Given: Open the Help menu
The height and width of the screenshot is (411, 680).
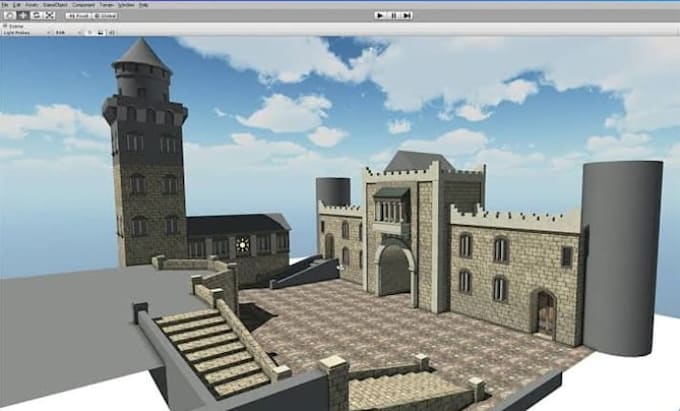Looking at the screenshot, I should click(x=144, y=5).
